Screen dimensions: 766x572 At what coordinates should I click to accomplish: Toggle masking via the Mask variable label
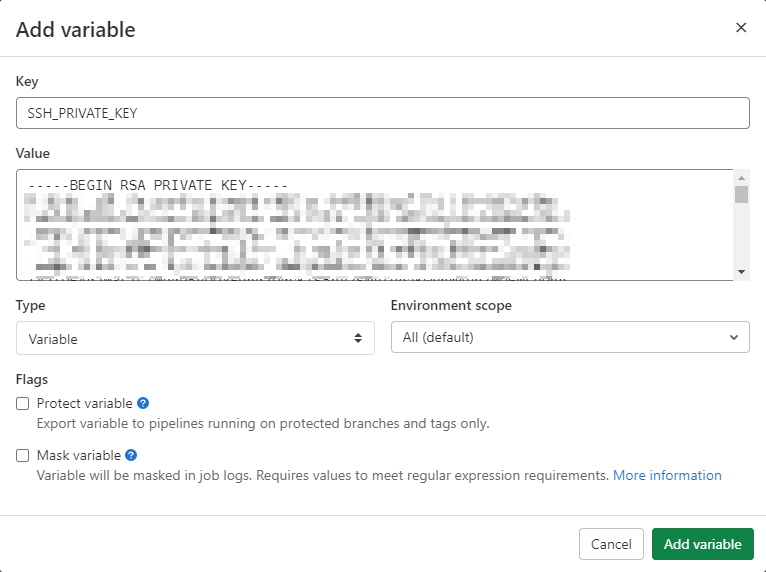pyautogui.click(x=79, y=456)
